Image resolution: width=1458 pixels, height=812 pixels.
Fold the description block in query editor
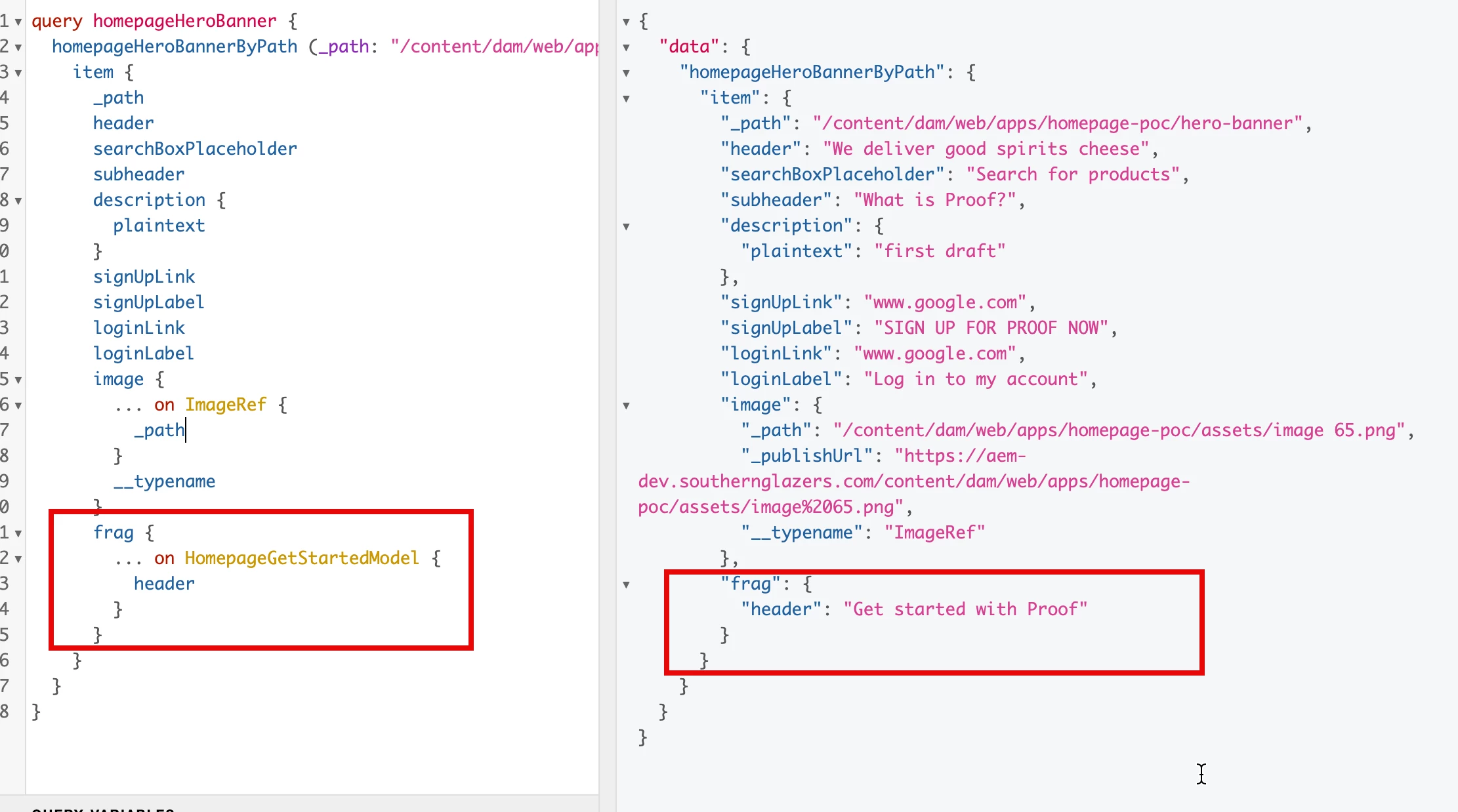coord(18,201)
